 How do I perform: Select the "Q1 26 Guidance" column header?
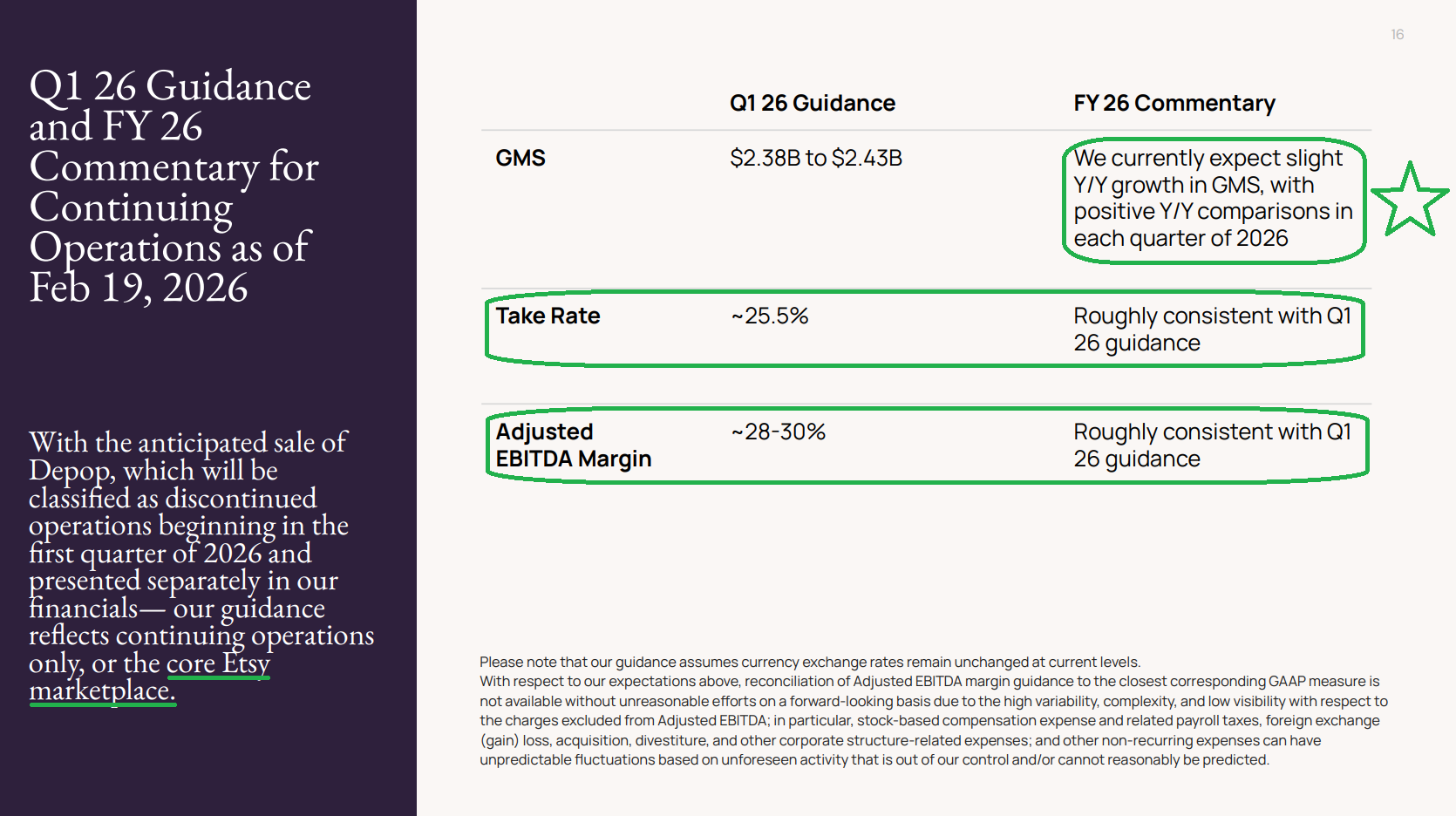[x=812, y=104]
